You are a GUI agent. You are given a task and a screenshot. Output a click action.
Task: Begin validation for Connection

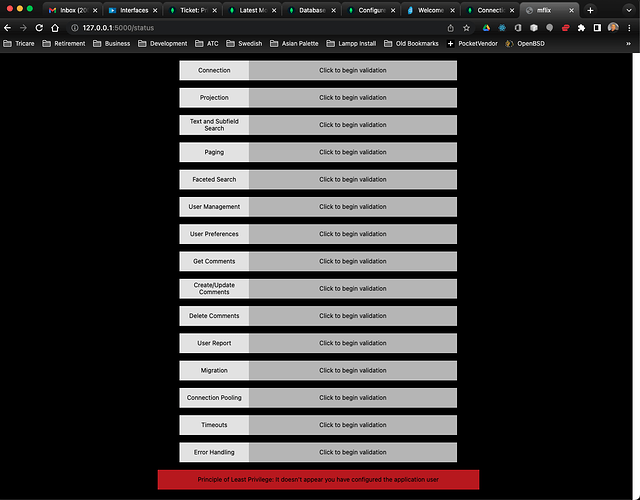point(353,70)
